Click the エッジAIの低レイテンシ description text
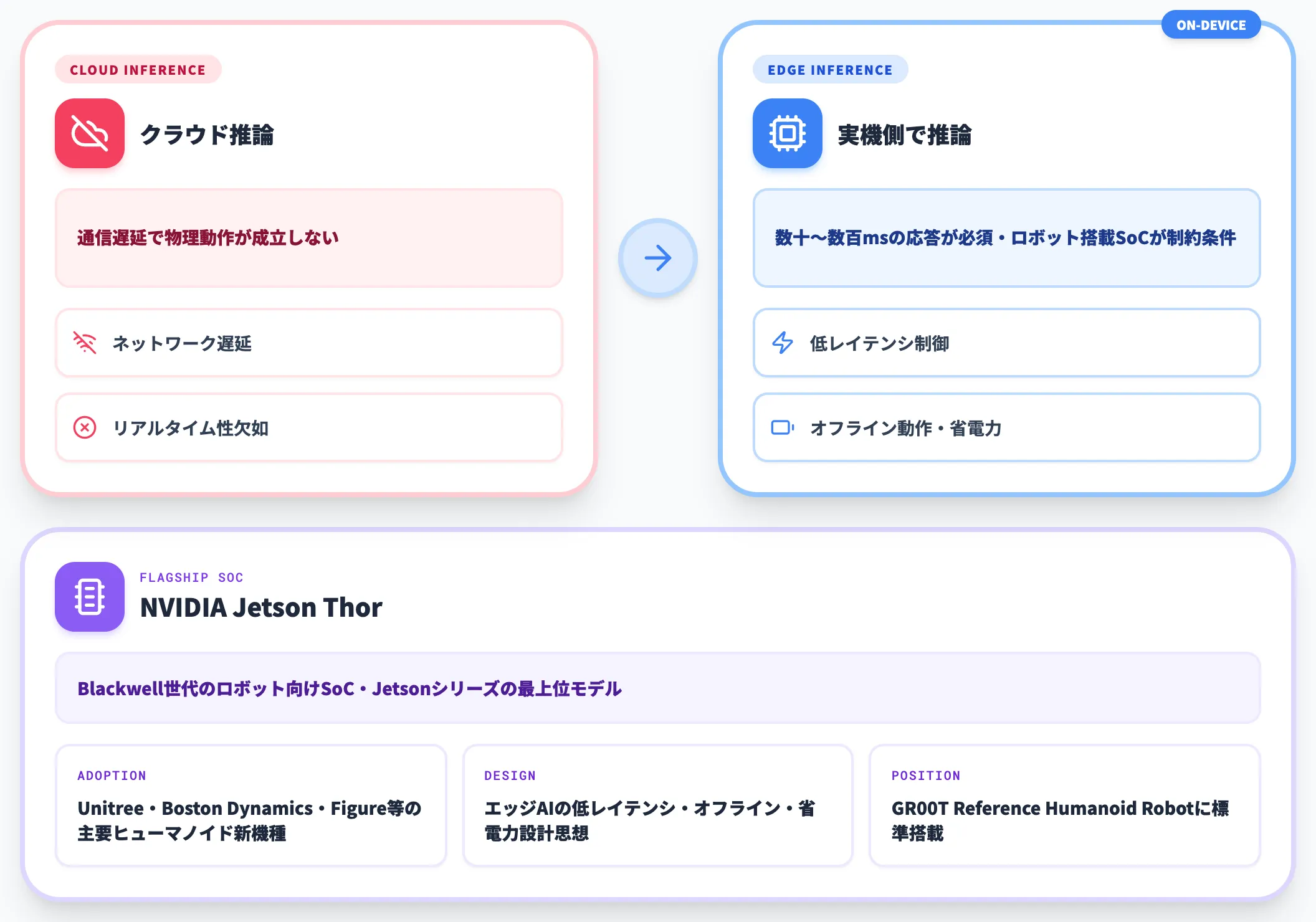The image size is (1316, 922). (650, 820)
